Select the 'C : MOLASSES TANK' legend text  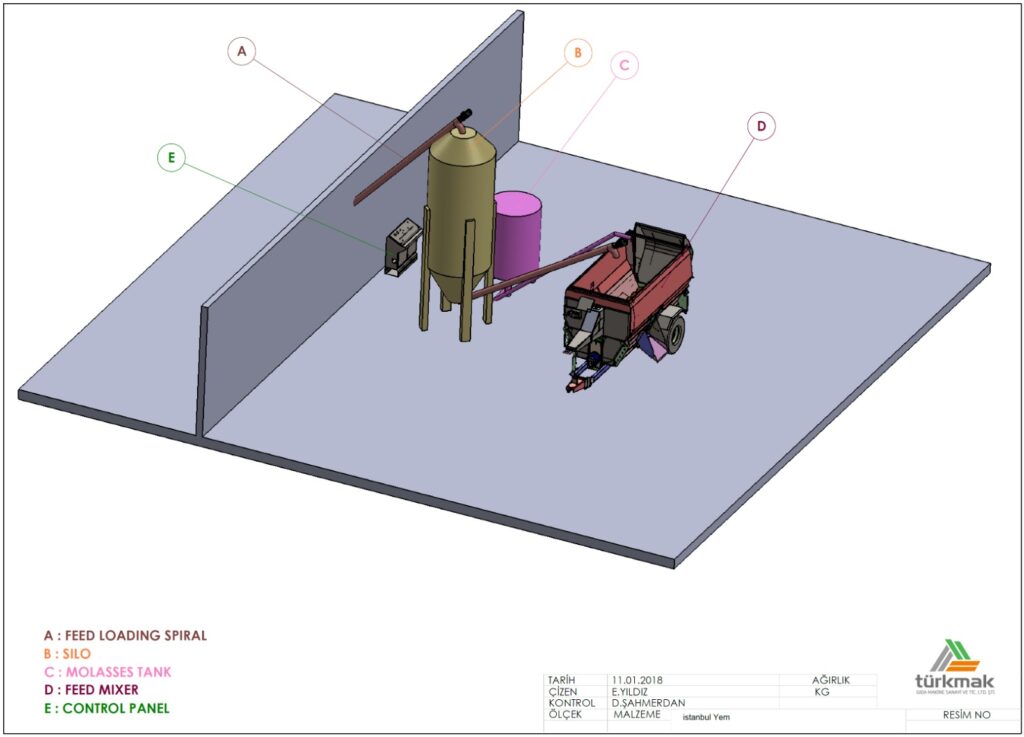(x=107, y=671)
